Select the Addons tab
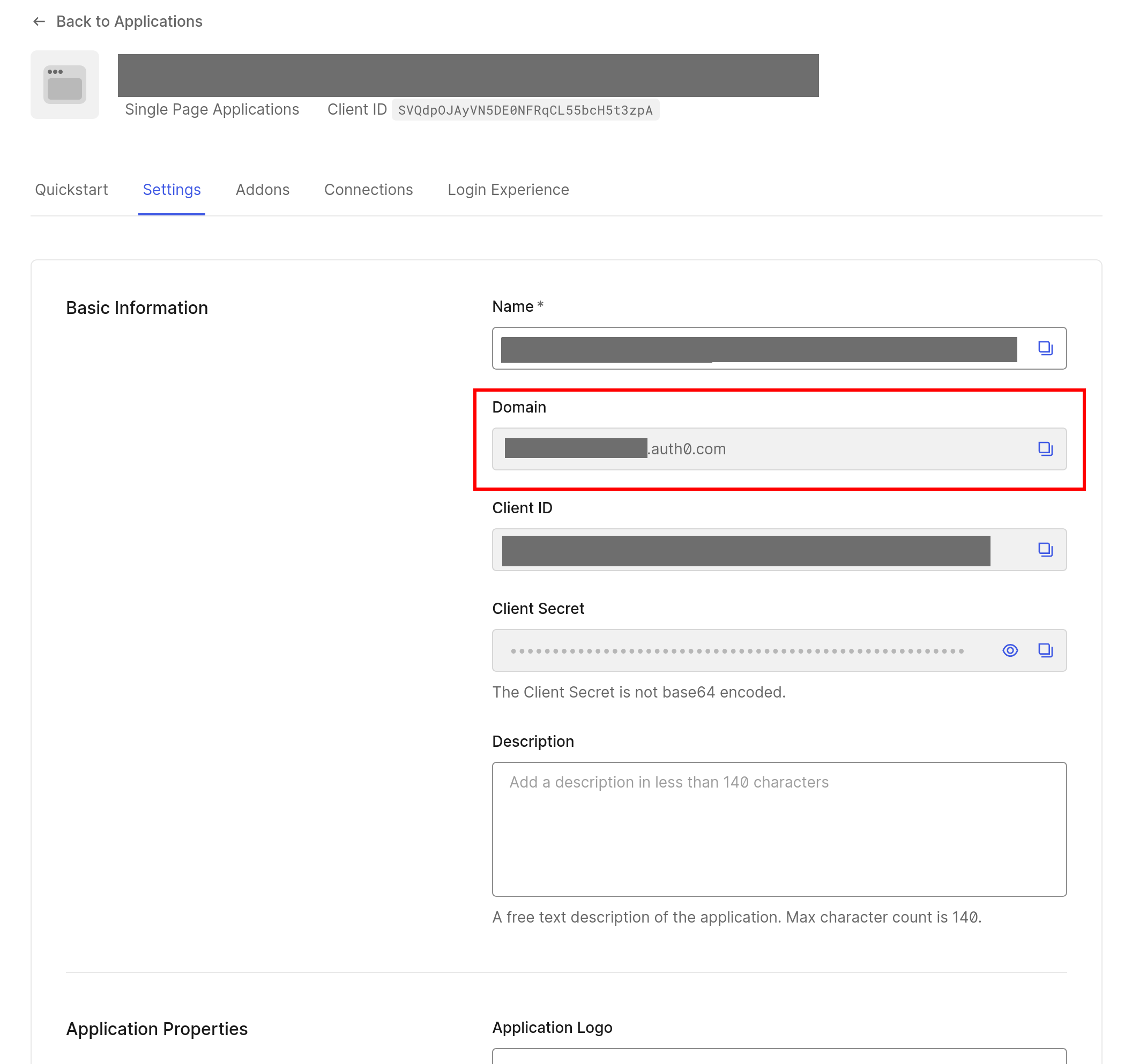The width and height of the screenshot is (1132, 1064). click(262, 190)
